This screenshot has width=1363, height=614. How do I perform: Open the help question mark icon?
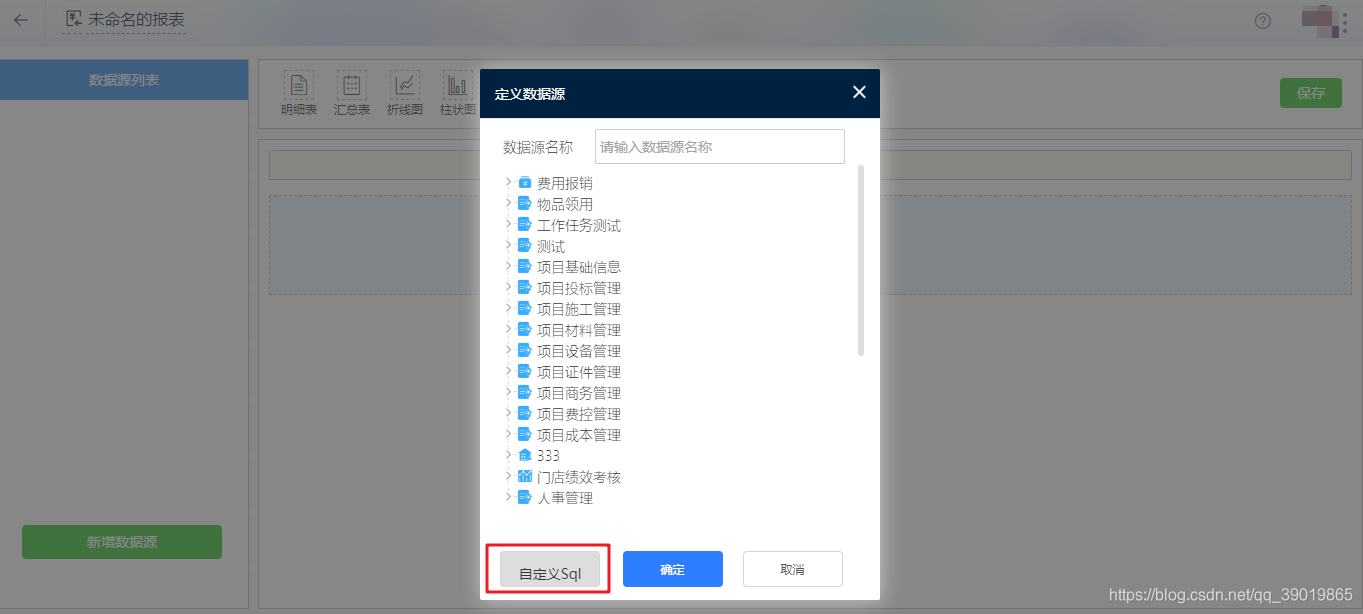click(x=1263, y=21)
